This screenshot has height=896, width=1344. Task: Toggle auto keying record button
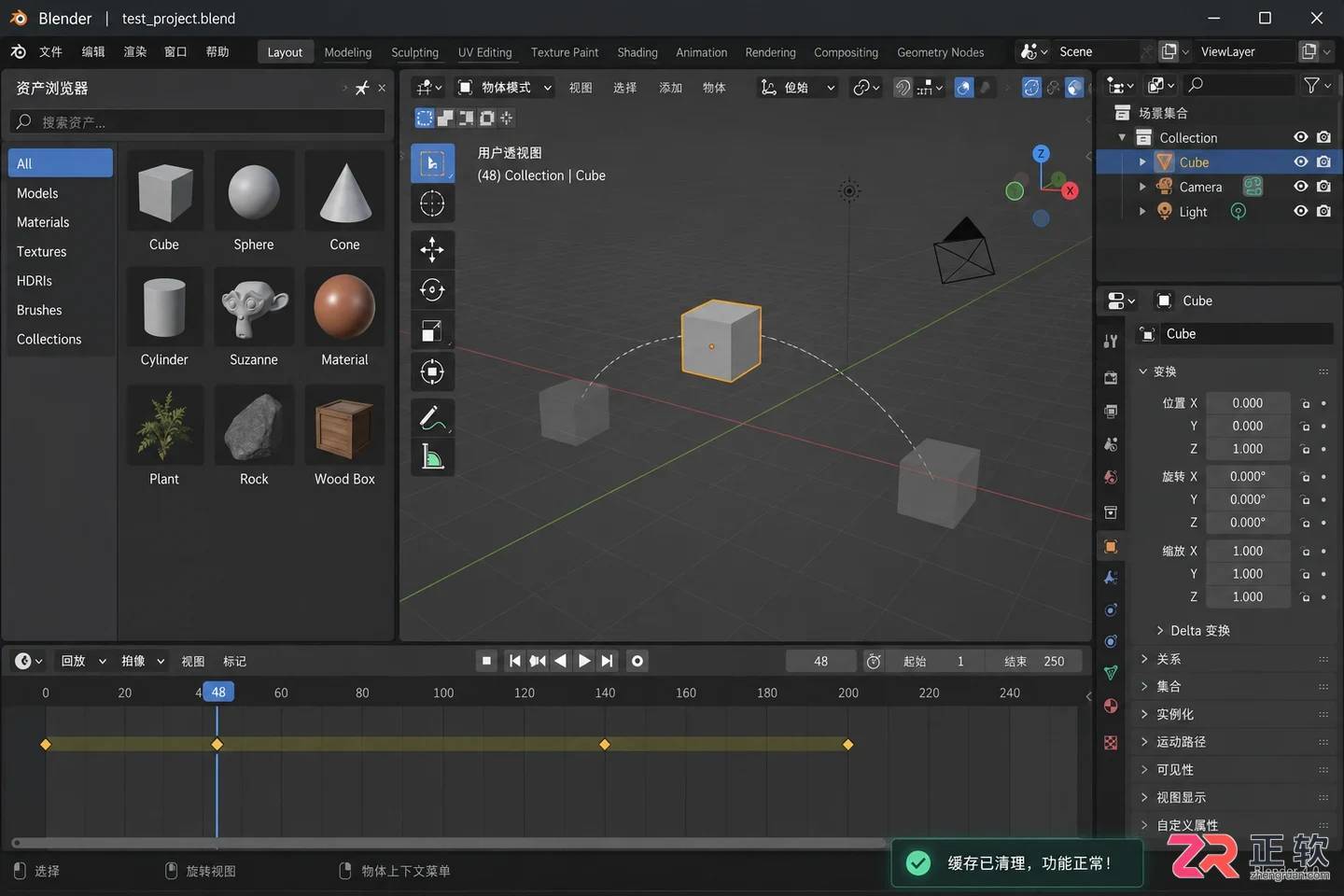pyautogui.click(x=637, y=661)
